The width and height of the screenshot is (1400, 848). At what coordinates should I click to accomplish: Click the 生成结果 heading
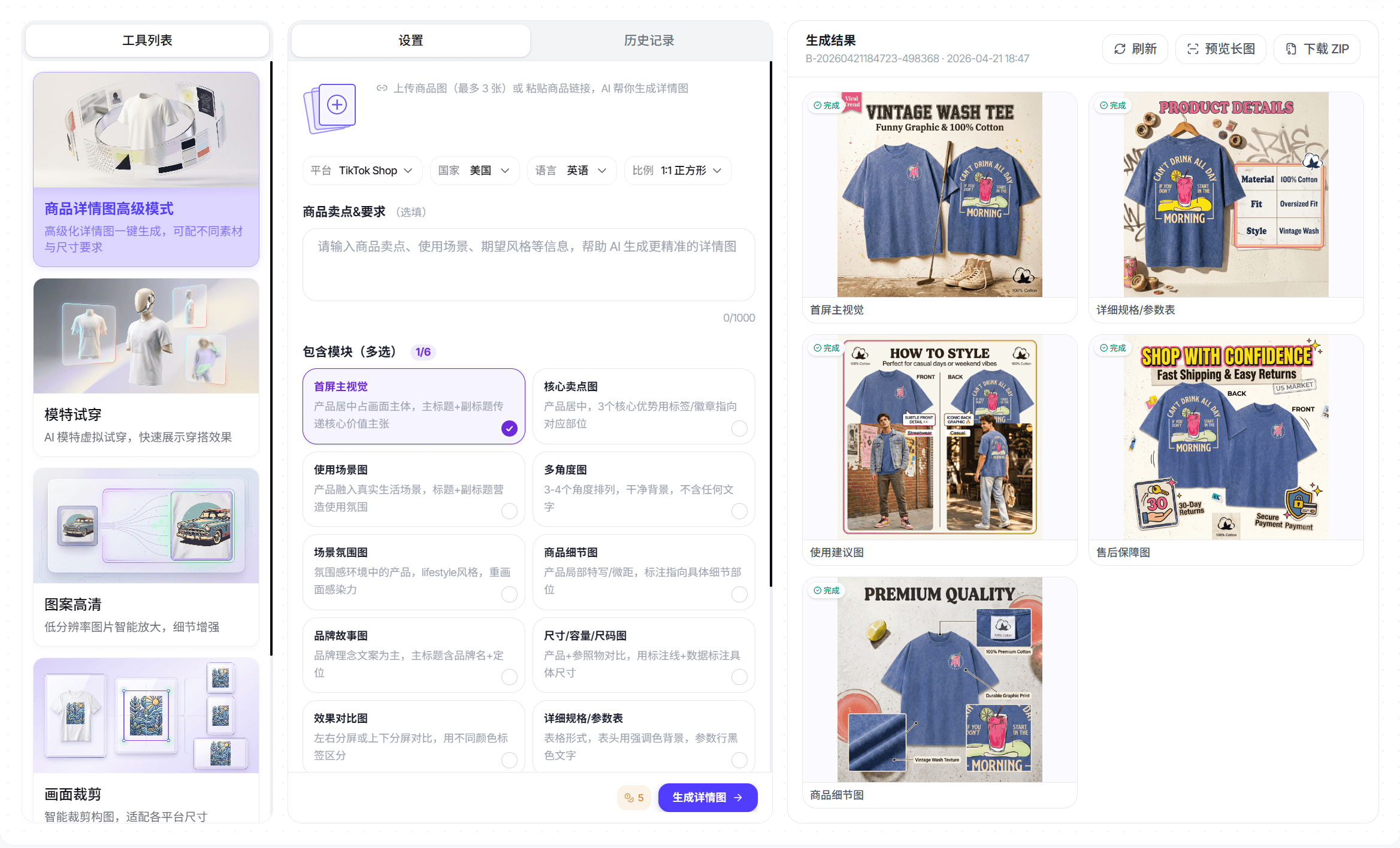[830, 40]
